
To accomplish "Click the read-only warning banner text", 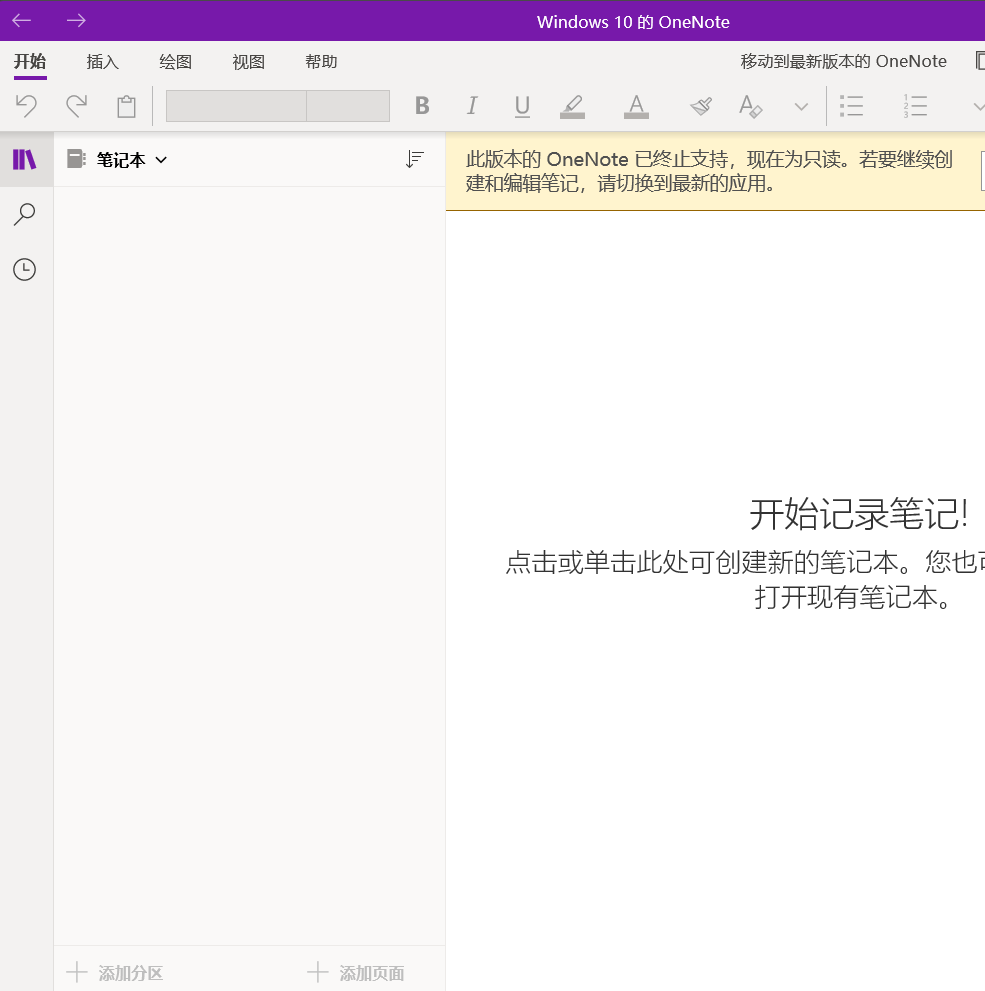I will coord(709,171).
